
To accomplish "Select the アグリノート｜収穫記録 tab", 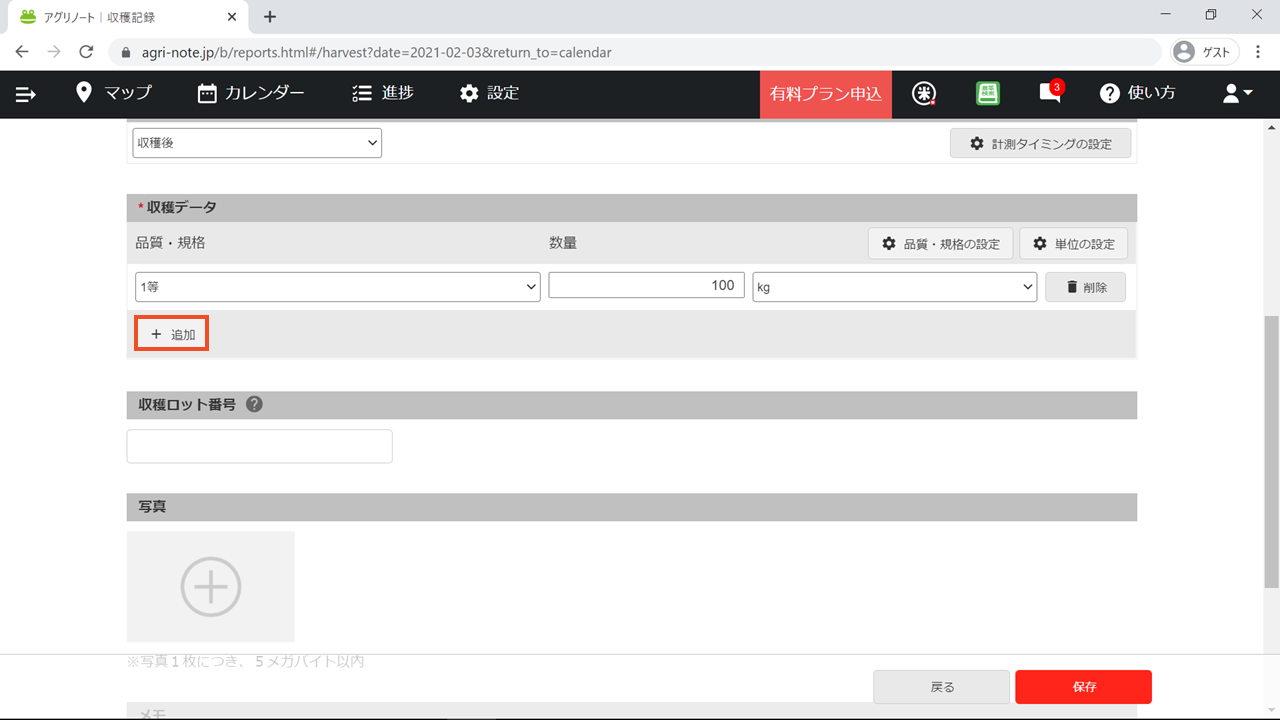I will 127,17.
